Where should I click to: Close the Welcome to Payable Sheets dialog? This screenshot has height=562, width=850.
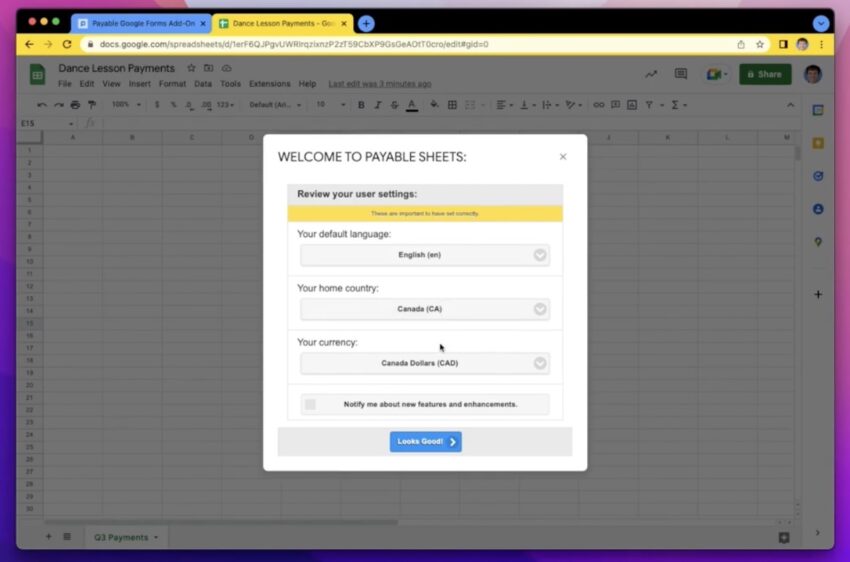tap(563, 157)
